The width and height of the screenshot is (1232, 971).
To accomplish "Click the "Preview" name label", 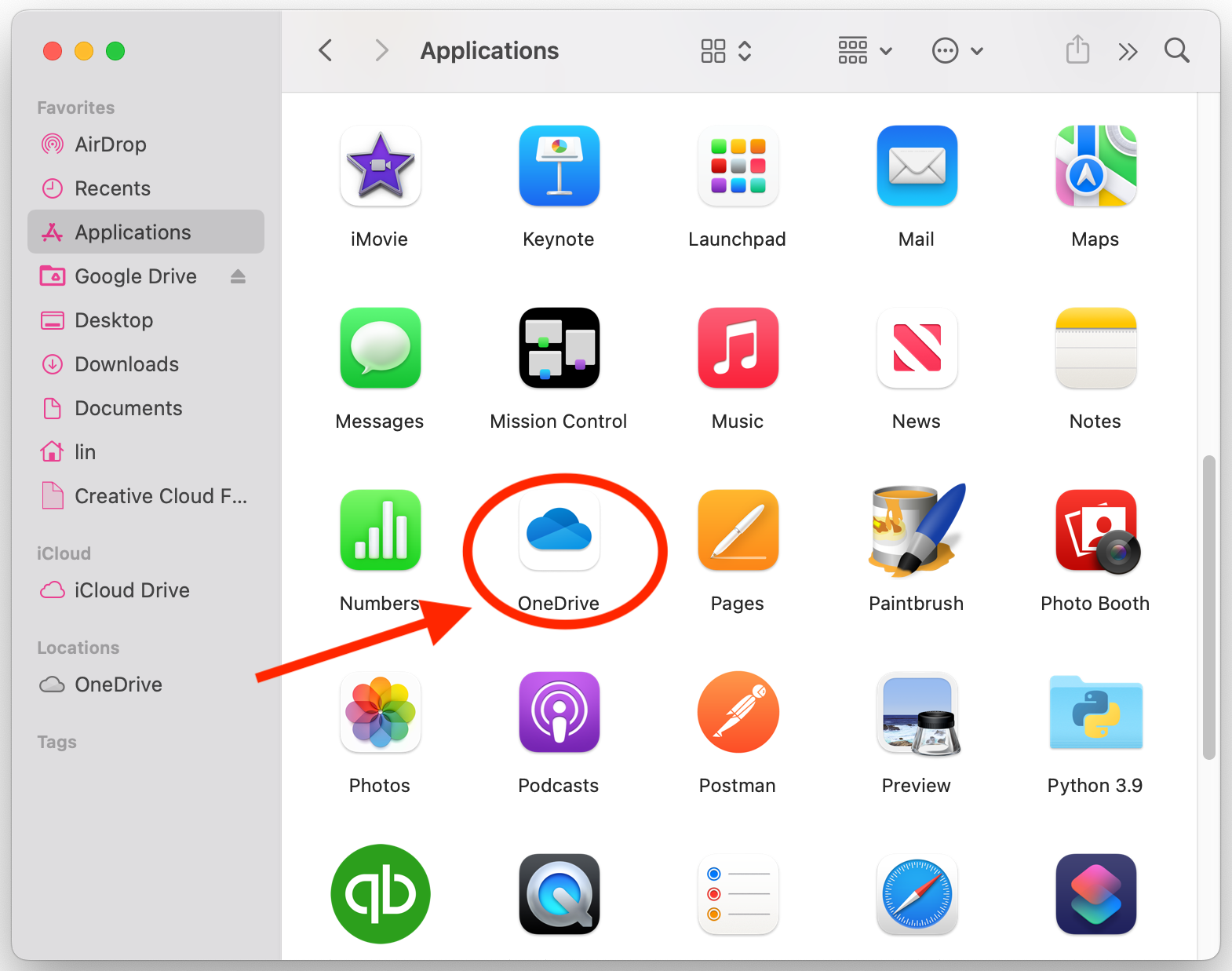I will point(917,786).
